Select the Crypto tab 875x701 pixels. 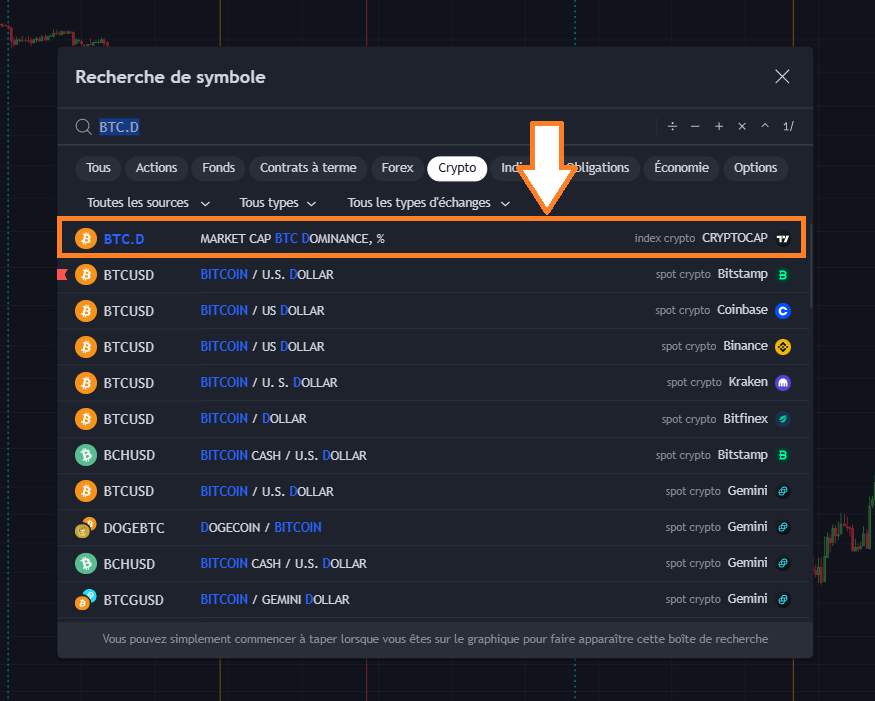tap(457, 168)
